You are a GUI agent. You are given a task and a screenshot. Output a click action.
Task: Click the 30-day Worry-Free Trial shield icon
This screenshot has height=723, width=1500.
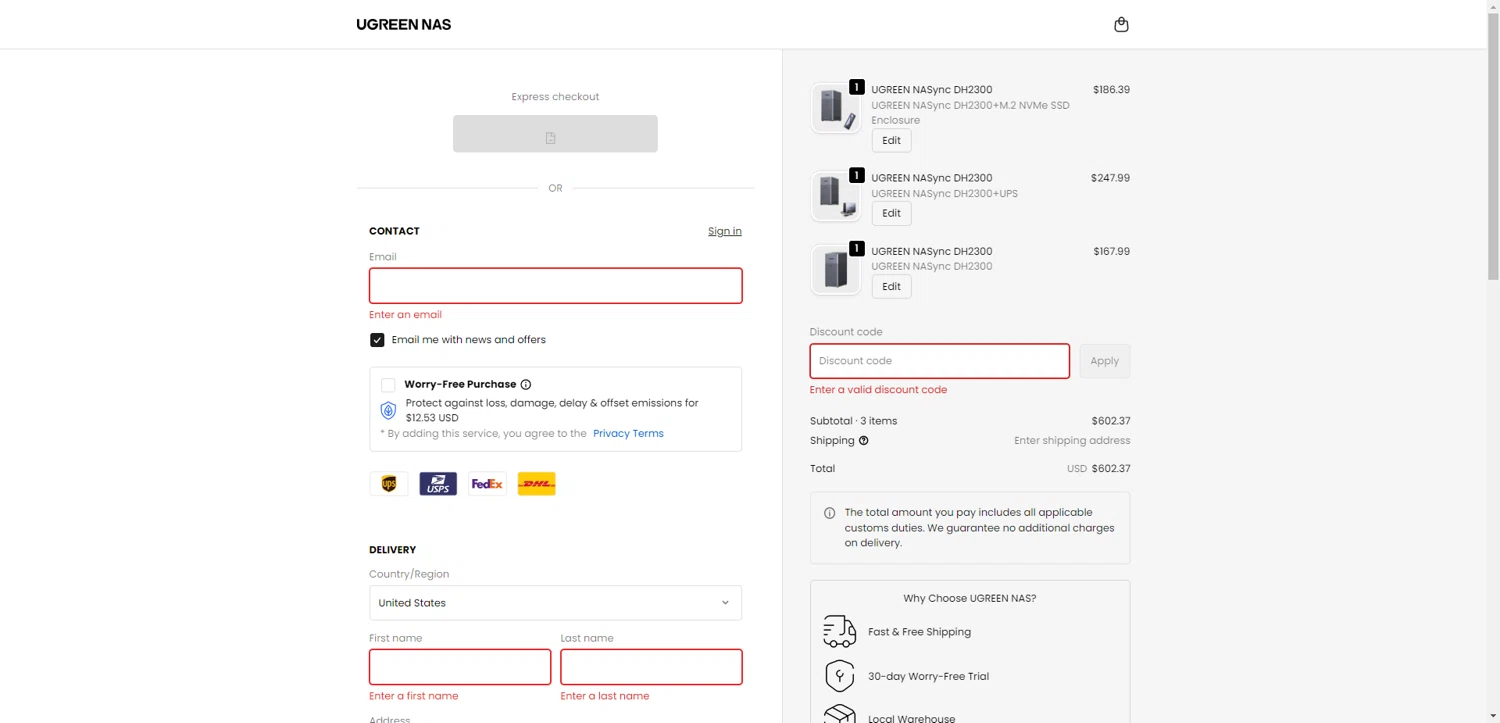click(x=840, y=676)
